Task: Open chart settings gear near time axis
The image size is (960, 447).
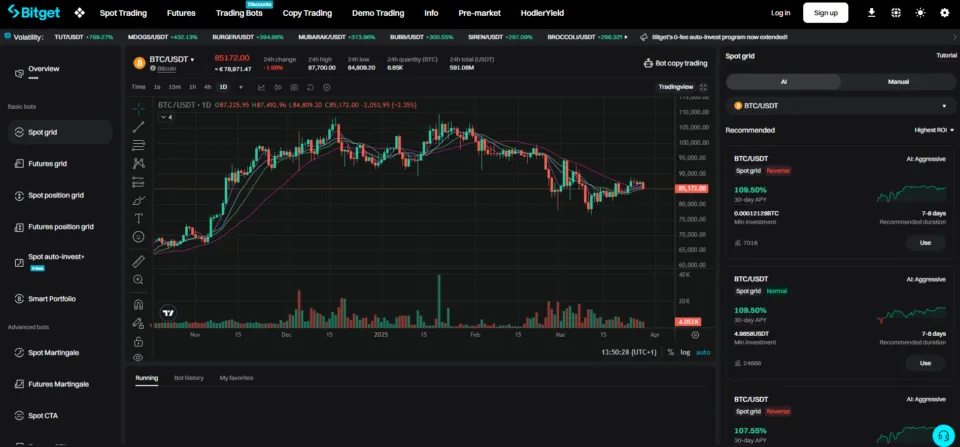Action: point(695,335)
